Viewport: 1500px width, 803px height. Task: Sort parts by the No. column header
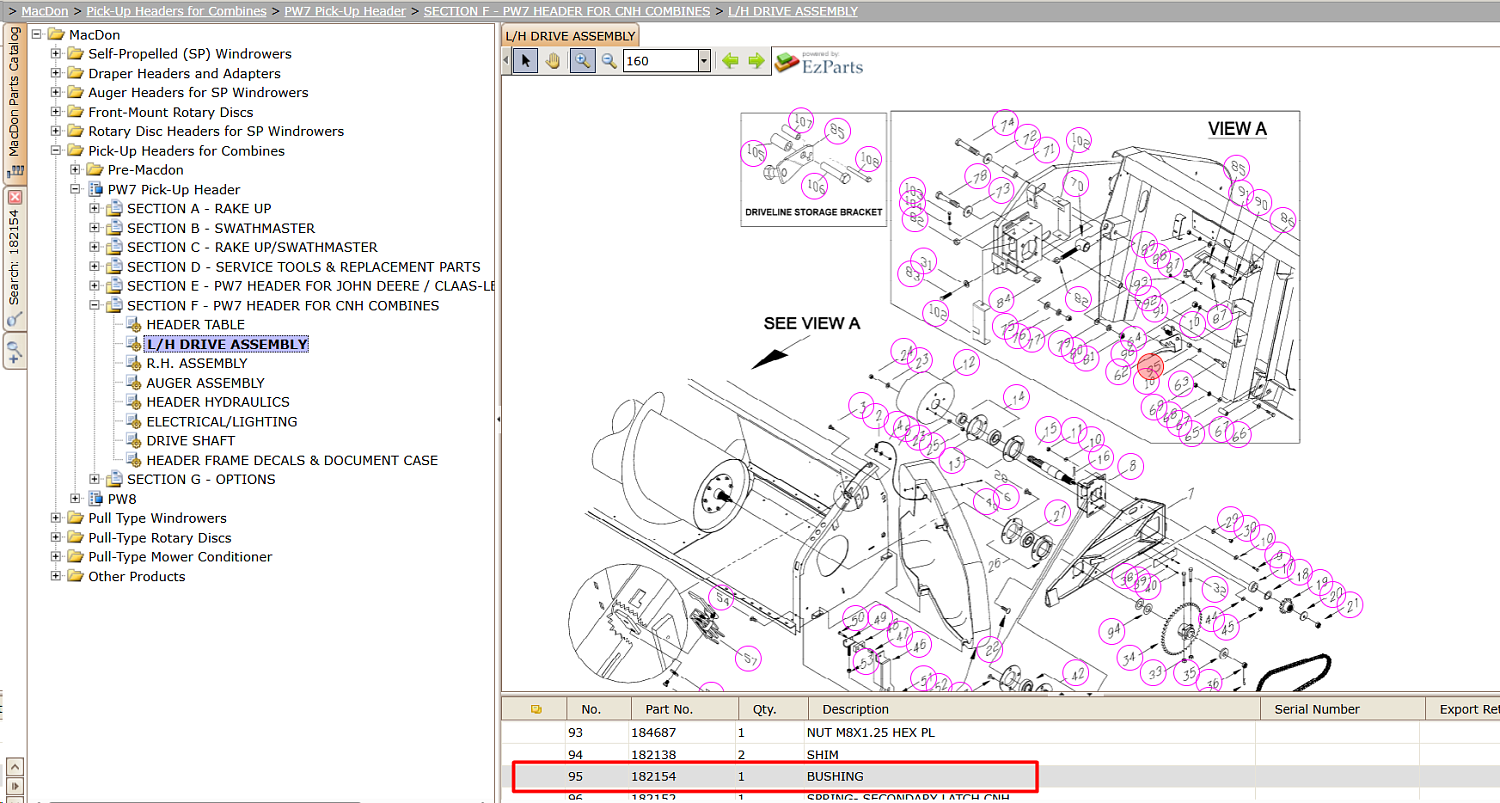coord(599,709)
